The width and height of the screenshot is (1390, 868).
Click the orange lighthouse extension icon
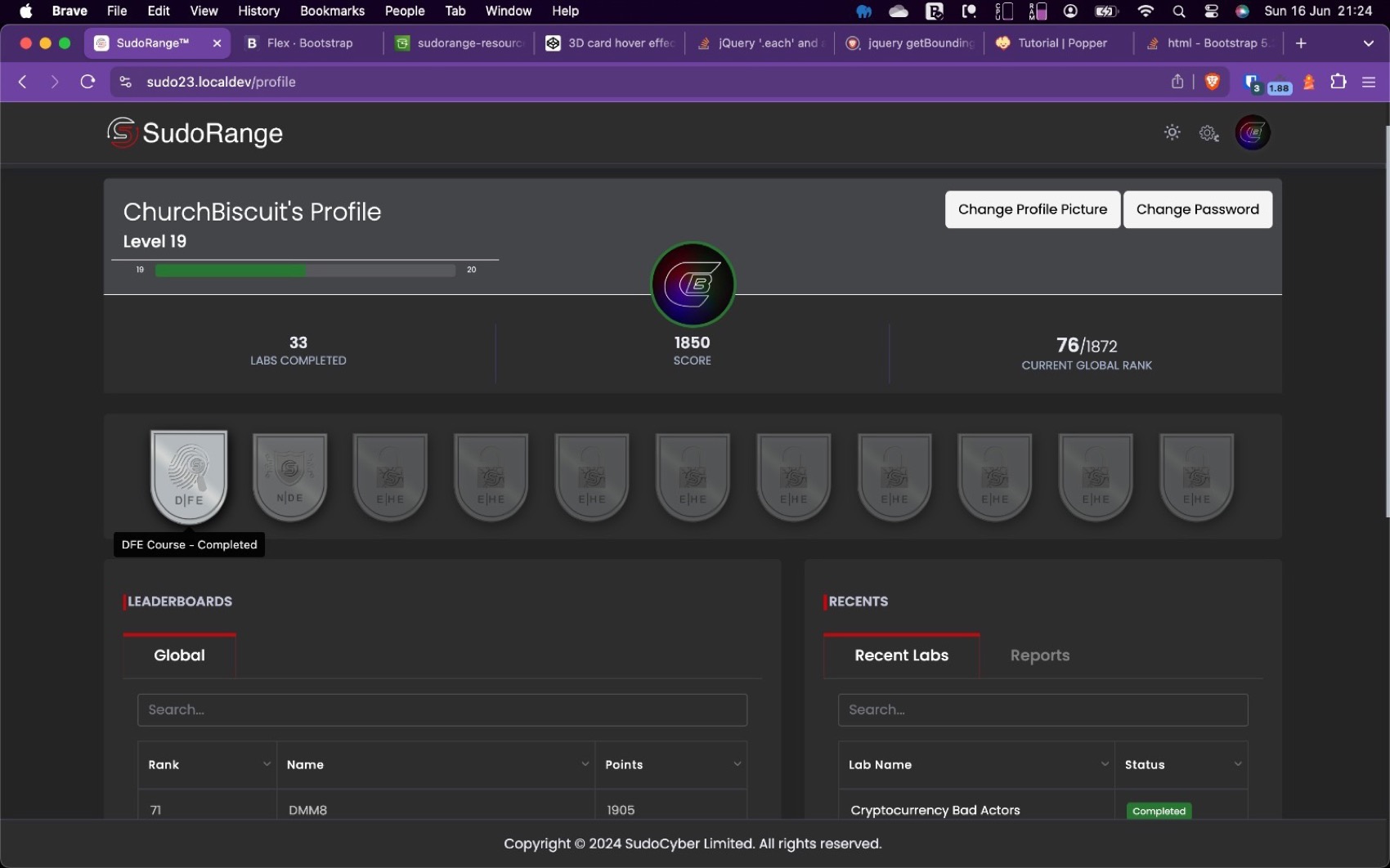coord(1309,82)
